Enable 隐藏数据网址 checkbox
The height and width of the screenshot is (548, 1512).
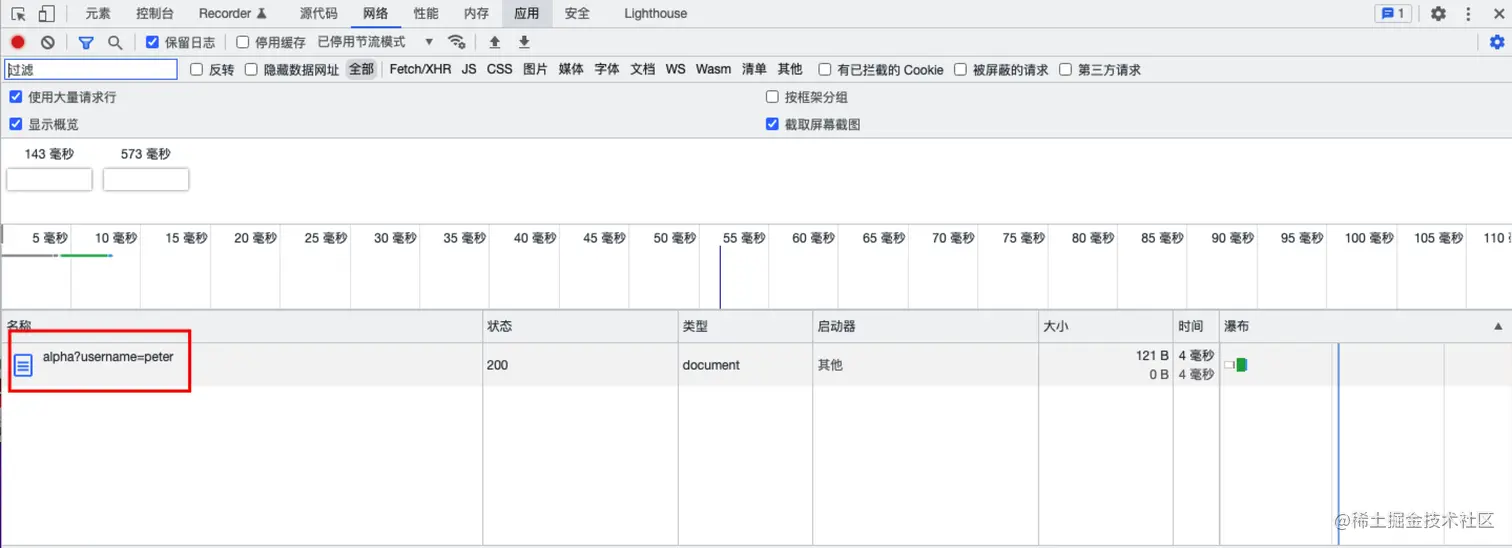(252, 70)
